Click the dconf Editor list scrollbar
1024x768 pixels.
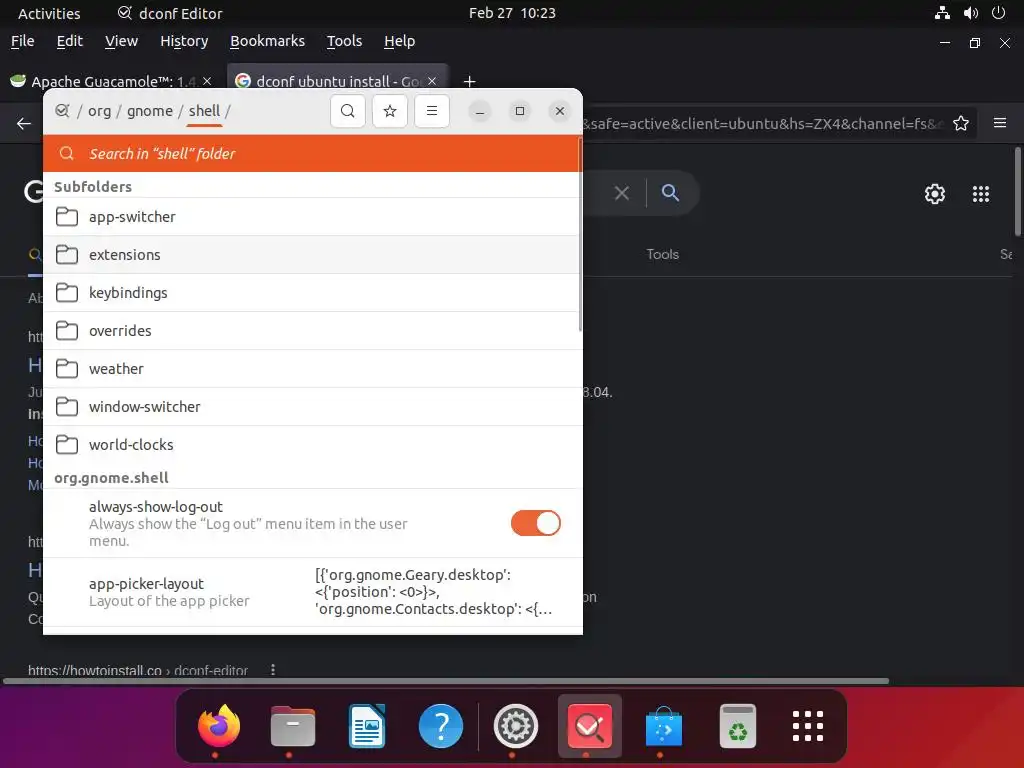tap(580, 234)
